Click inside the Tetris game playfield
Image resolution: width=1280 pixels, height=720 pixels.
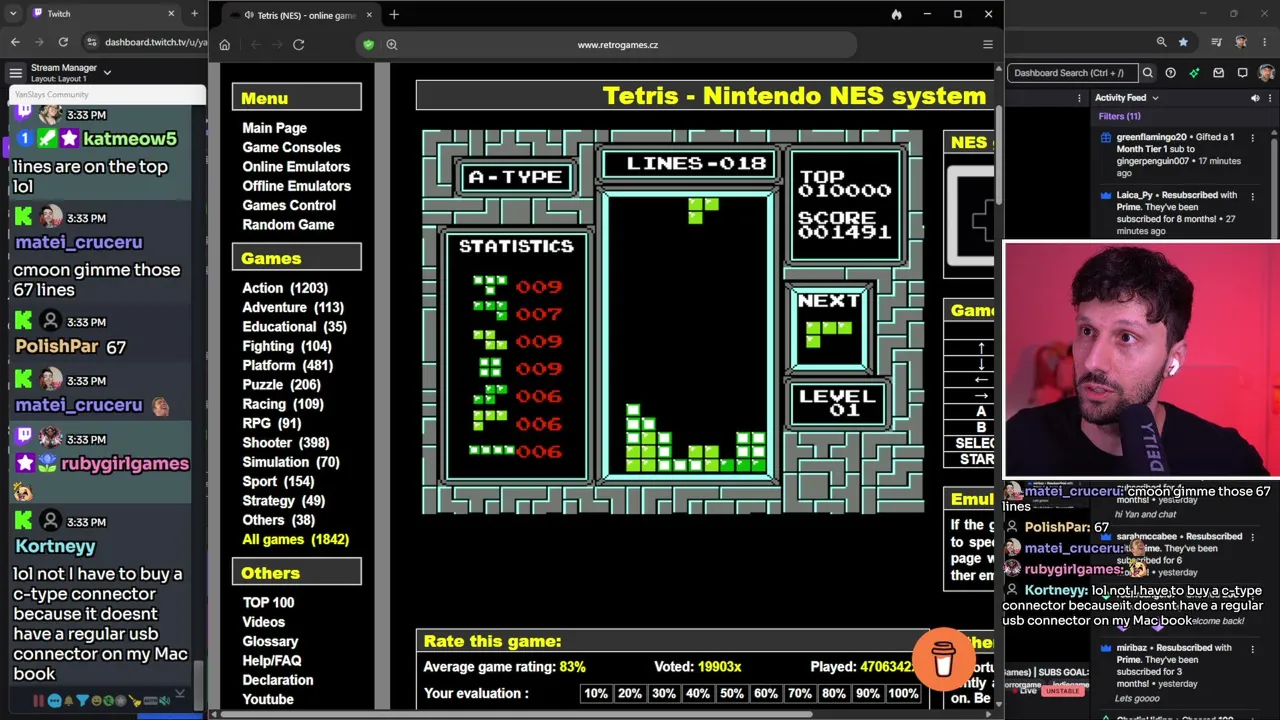coord(689,335)
